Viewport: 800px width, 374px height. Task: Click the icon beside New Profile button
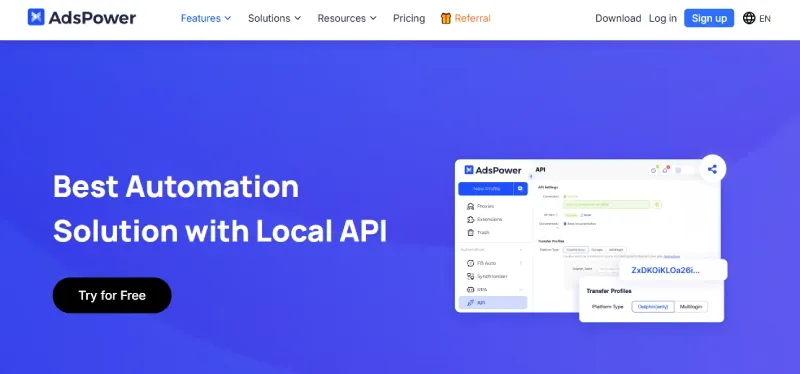tap(520, 189)
